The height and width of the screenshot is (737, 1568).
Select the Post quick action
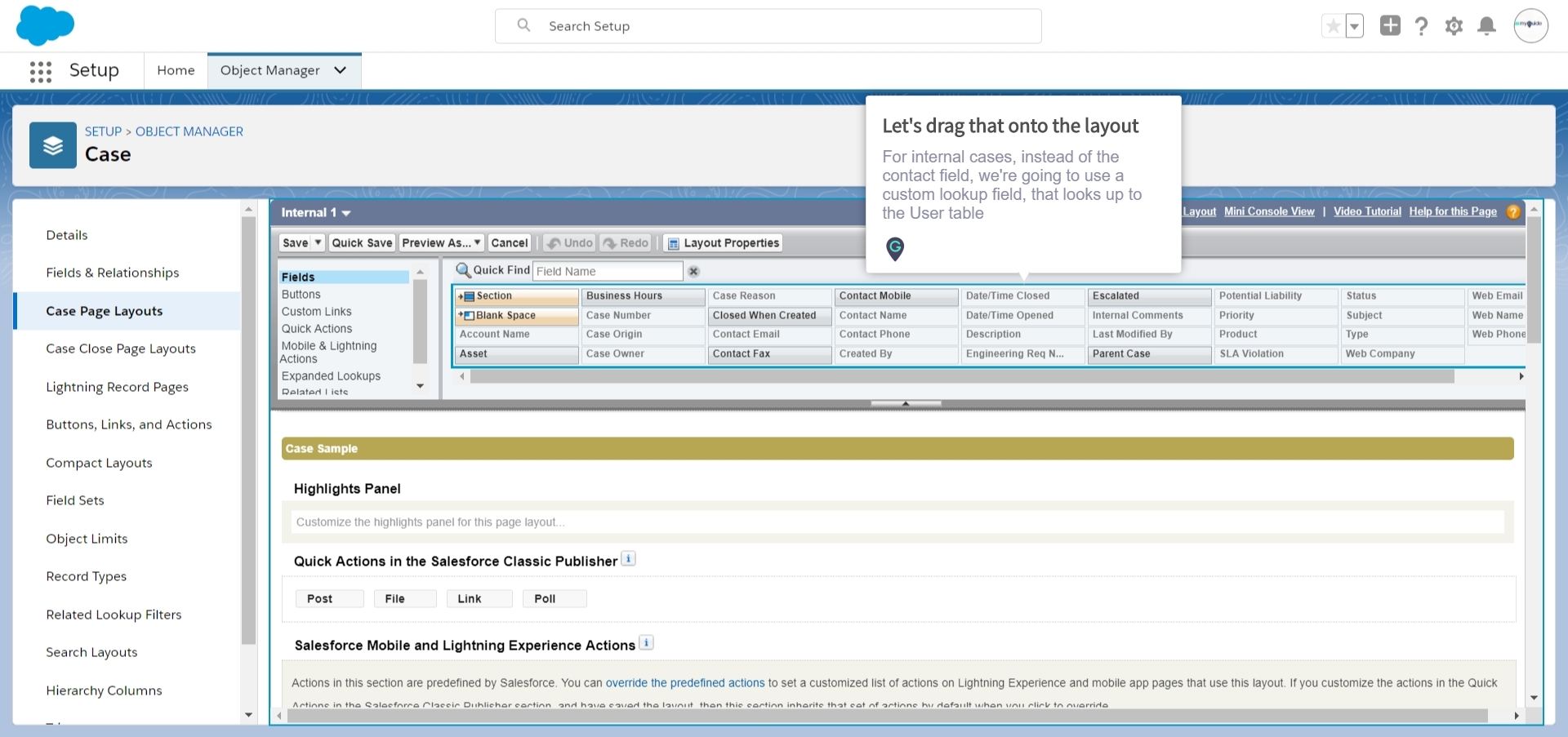tap(329, 599)
